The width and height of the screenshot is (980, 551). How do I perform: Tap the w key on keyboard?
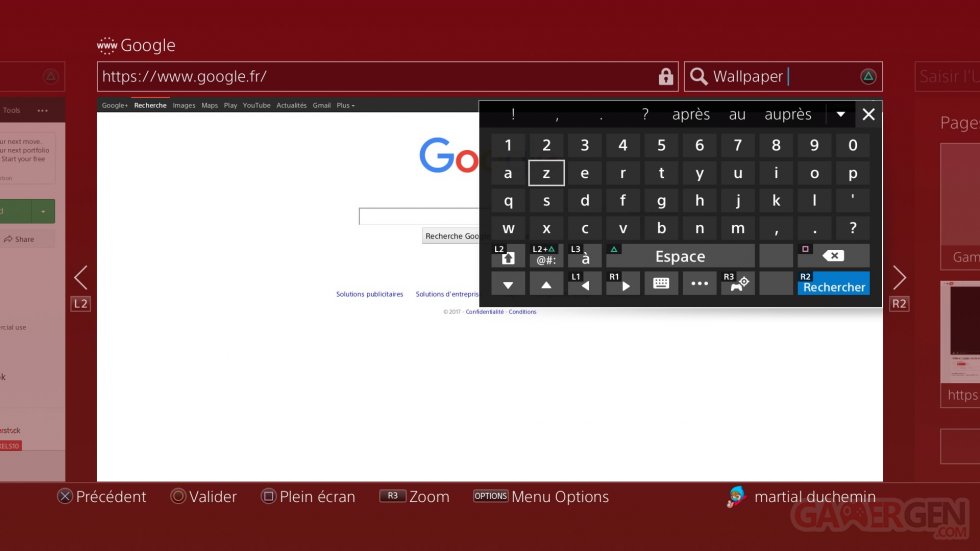tap(508, 228)
